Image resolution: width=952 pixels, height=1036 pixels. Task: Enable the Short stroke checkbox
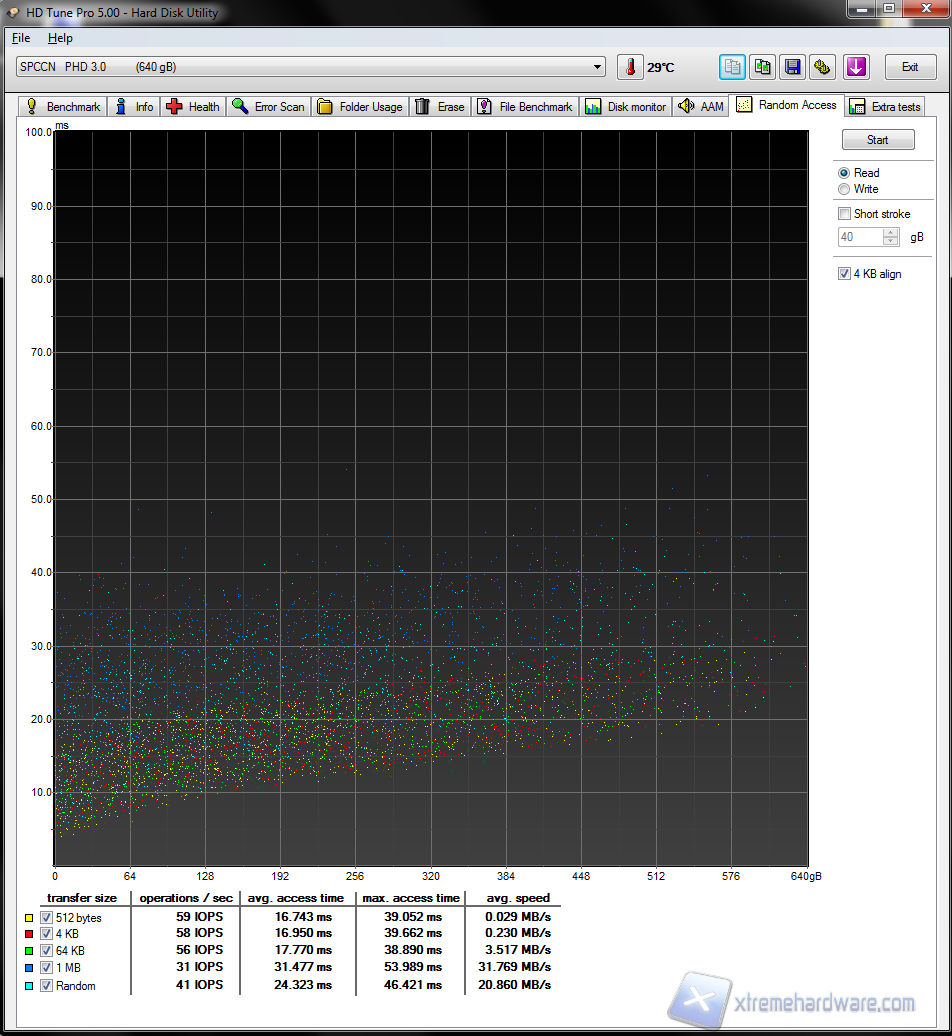(x=845, y=214)
